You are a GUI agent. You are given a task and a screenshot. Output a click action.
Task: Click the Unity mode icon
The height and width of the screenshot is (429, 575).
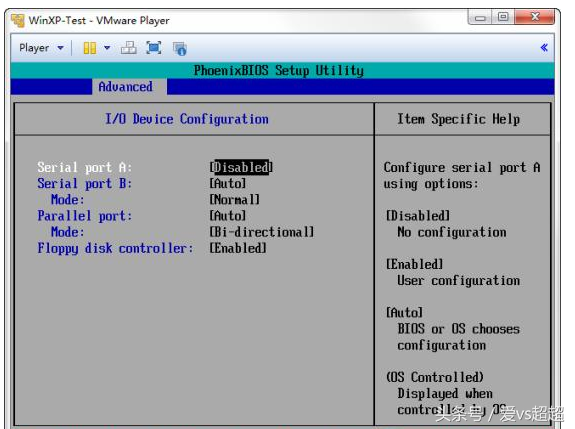(x=180, y=48)
